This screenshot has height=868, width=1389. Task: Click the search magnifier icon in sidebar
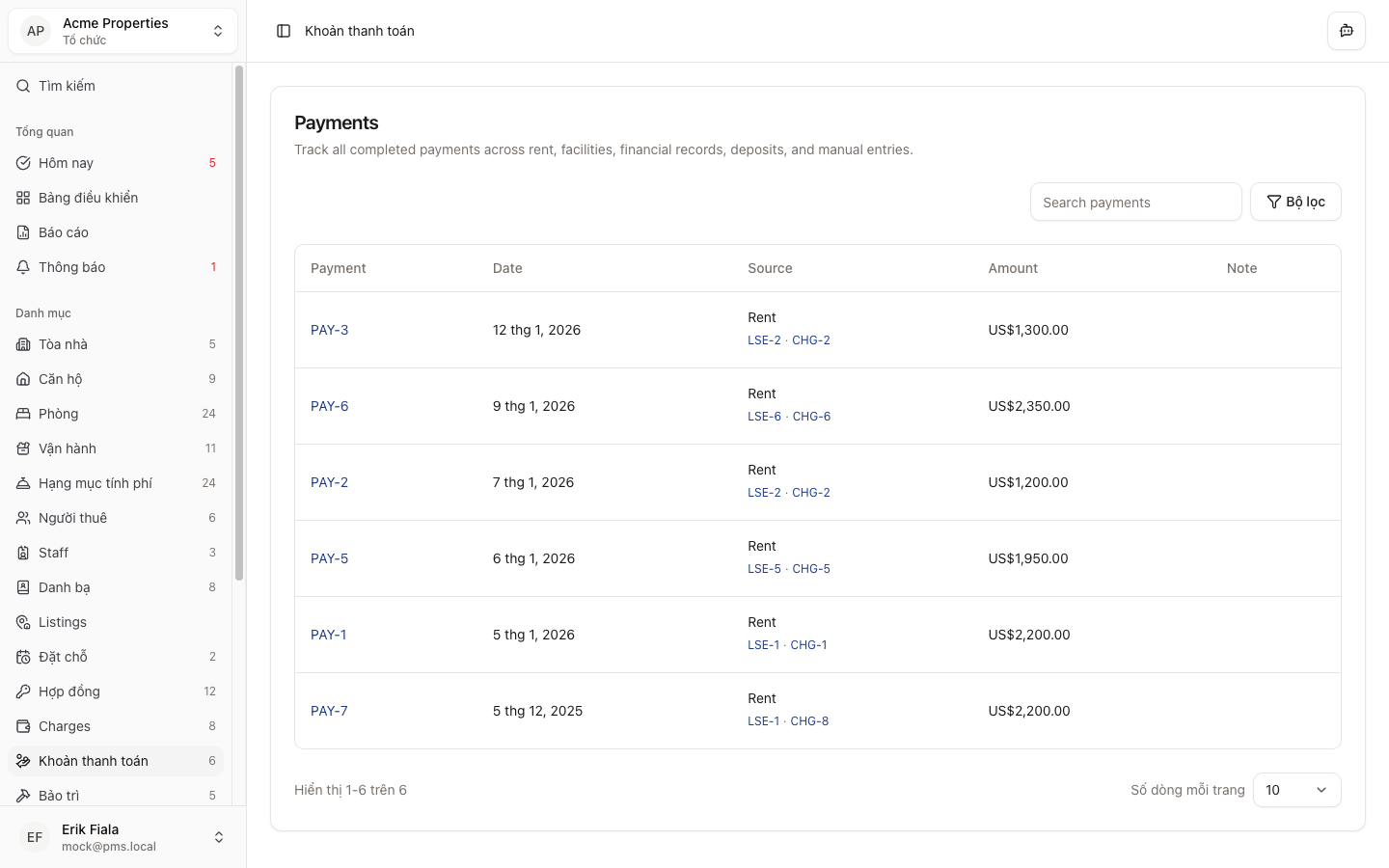(23, 86)
